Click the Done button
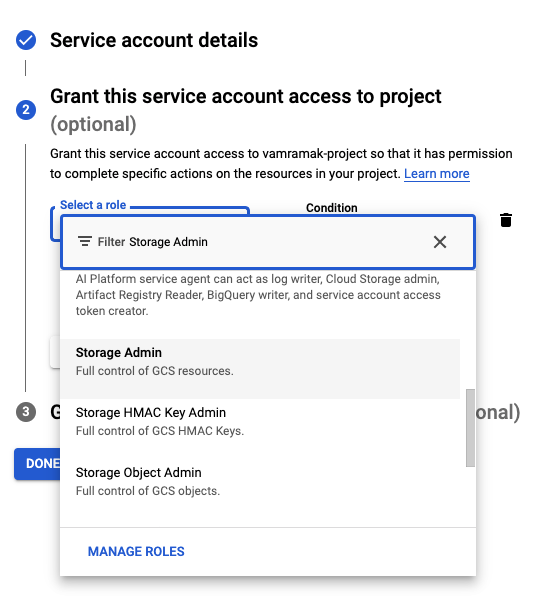 tap(37, 463)
